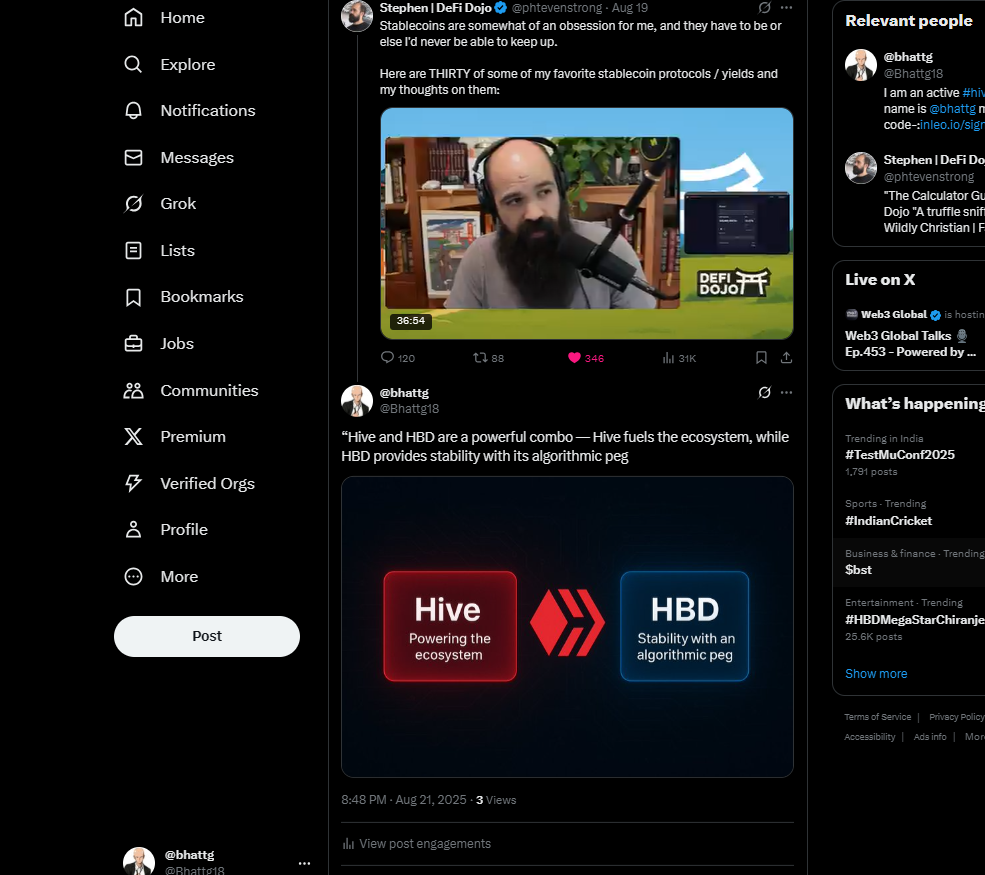Share Stephen's DeFi Dojo post
Viewport: 985px width, 875px height.
pyautogui.click(x=786, y=357)
